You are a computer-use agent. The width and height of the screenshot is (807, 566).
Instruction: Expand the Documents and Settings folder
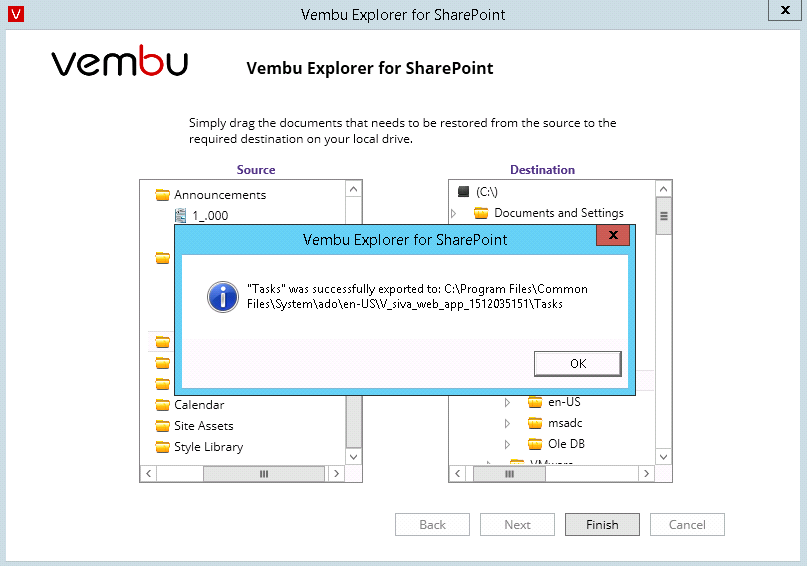pyautogui.click(x=453, y=213)
